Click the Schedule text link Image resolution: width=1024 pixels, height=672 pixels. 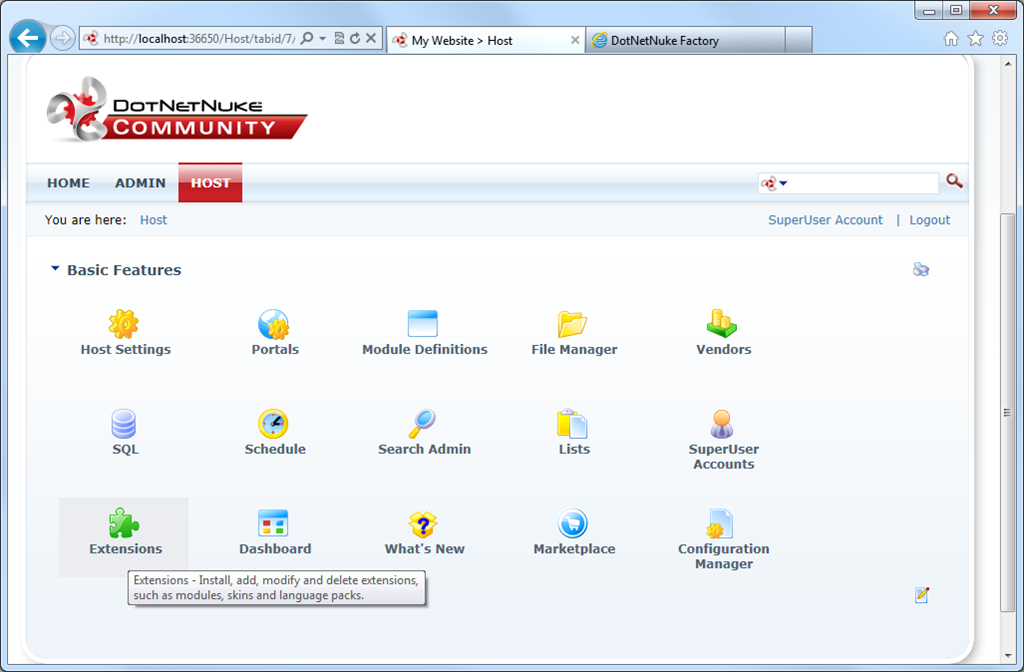pyautogui.click(x=275, y=449)
